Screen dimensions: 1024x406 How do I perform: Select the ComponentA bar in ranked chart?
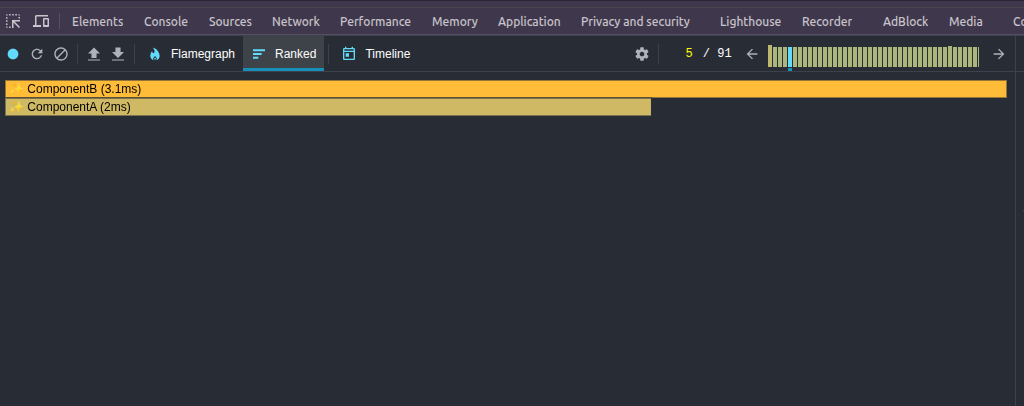click(328, 107)
